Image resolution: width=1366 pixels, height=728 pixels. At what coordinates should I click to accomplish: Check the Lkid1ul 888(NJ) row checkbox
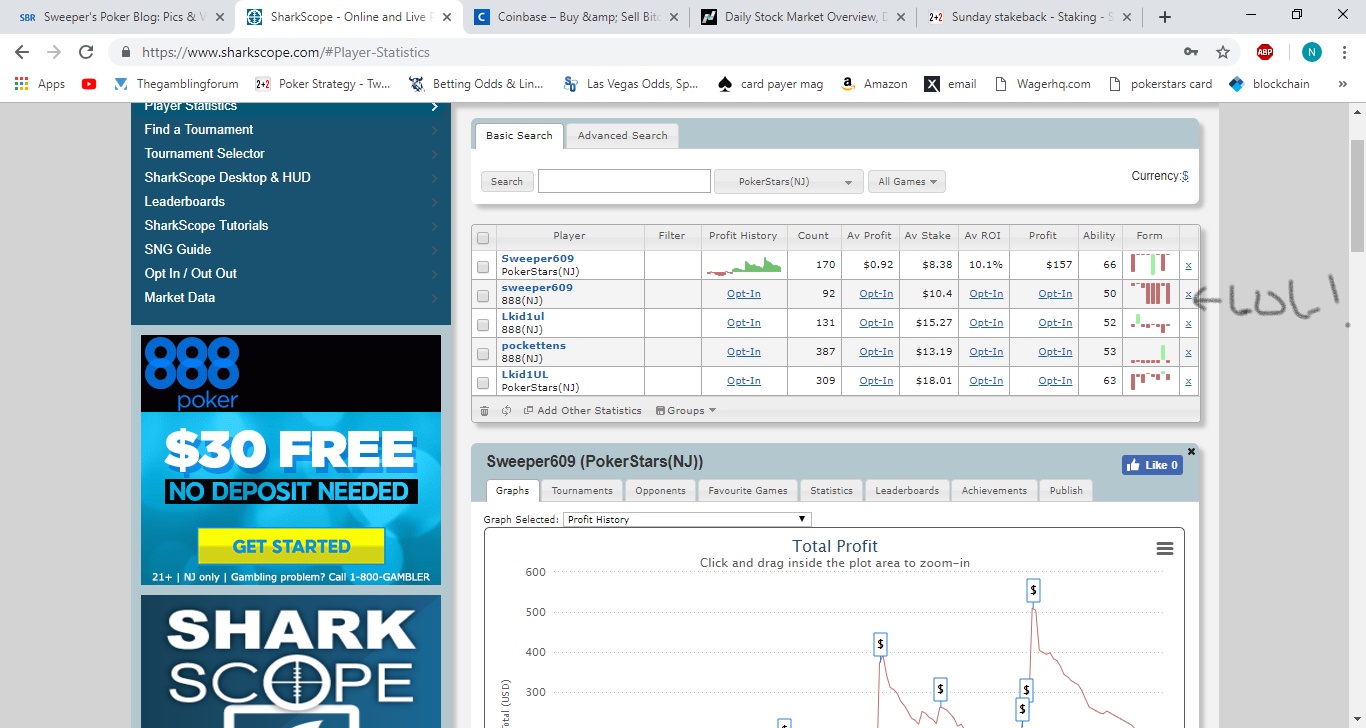[x=483, y=325]
